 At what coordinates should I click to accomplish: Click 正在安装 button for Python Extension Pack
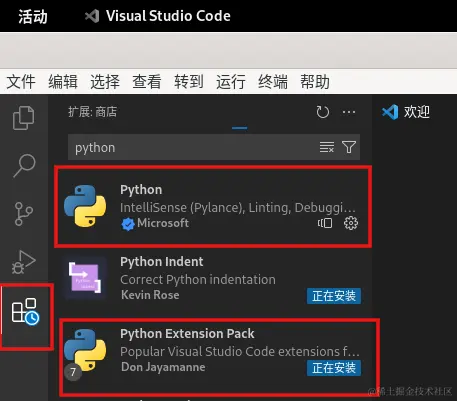(334, 368)
